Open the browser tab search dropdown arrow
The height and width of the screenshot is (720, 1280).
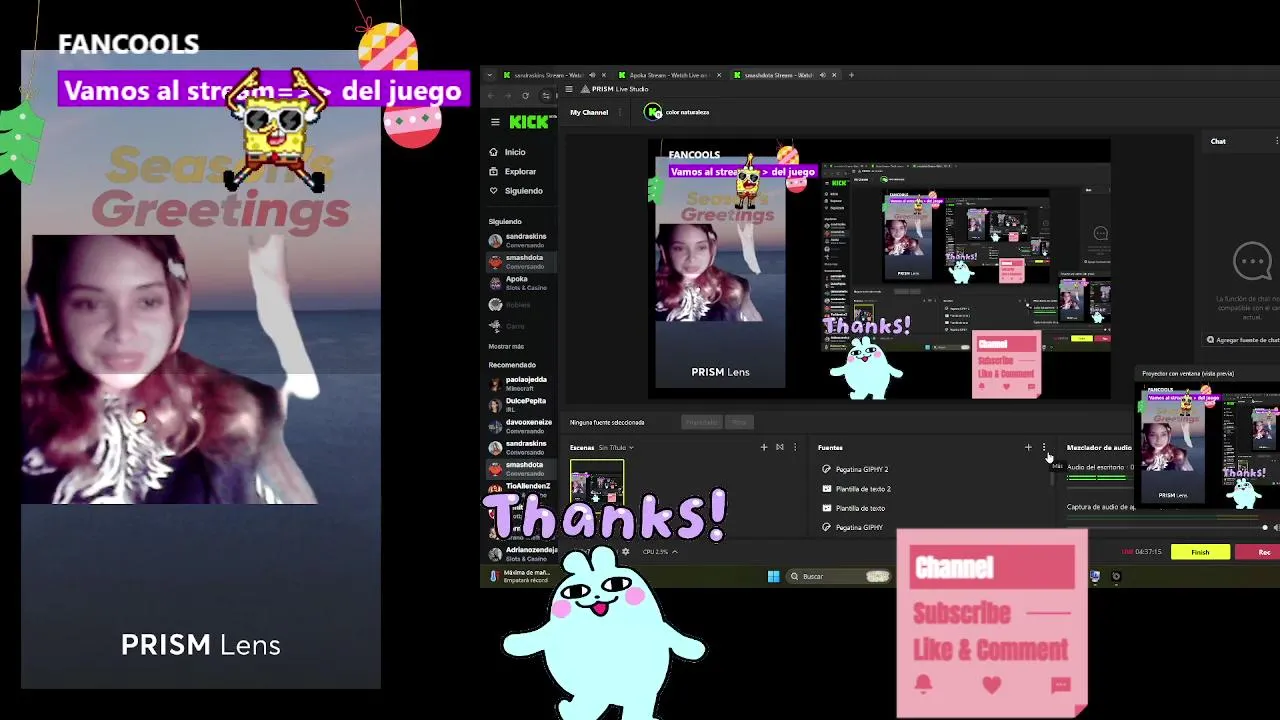pyautogui.click(x=489, y=75)
